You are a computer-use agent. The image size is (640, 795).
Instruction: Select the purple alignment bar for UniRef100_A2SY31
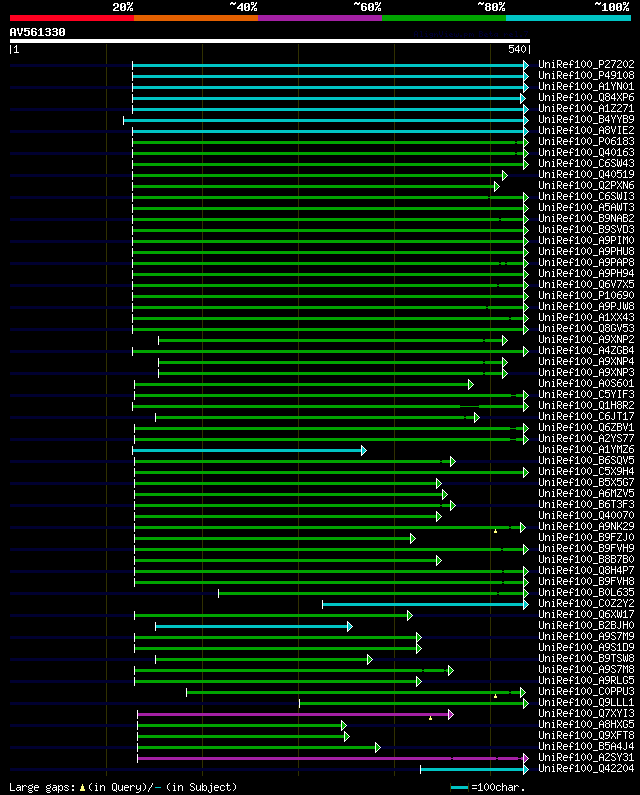333,758
